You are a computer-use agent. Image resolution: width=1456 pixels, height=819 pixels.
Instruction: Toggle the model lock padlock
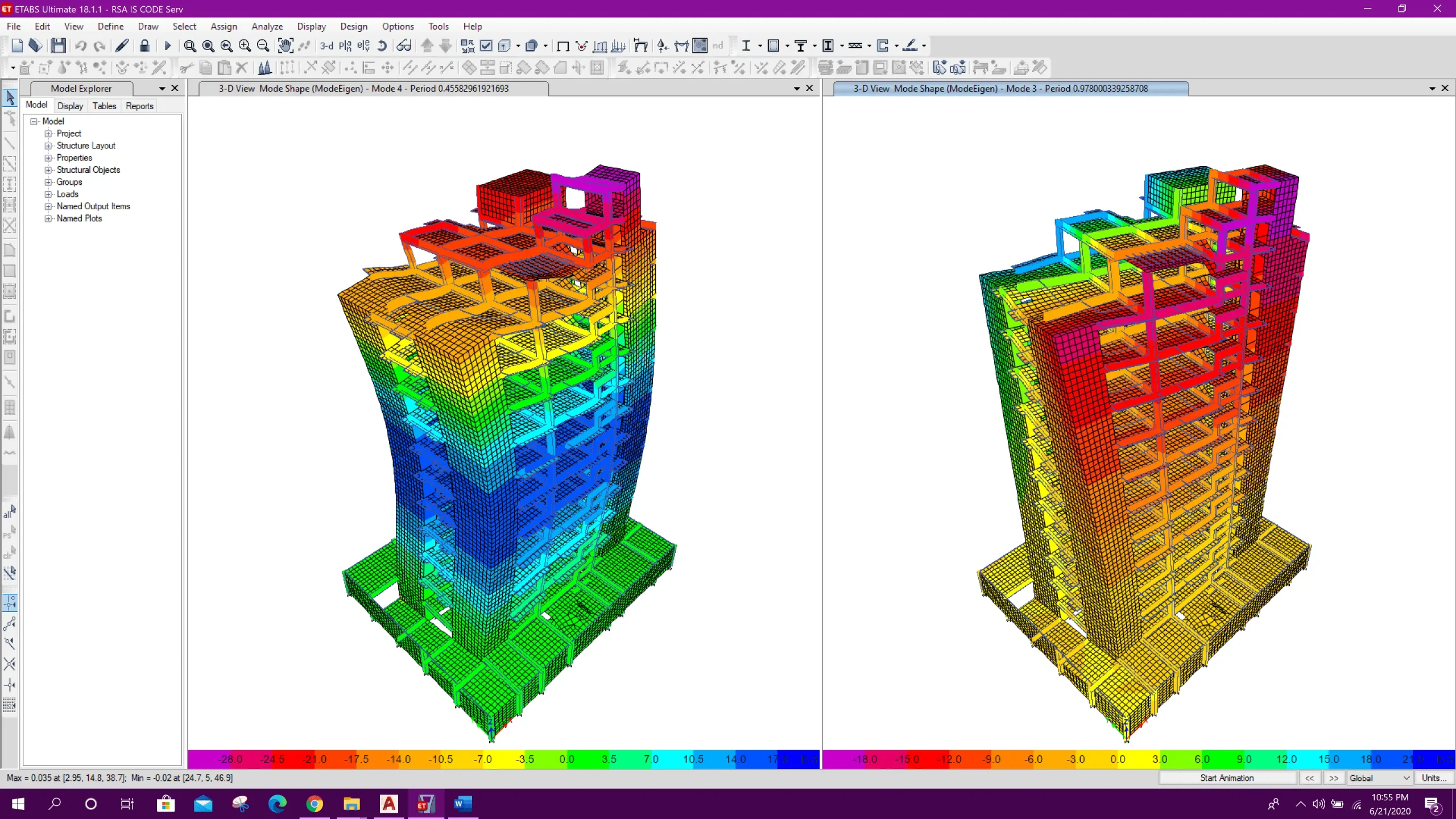click(144, 45)
